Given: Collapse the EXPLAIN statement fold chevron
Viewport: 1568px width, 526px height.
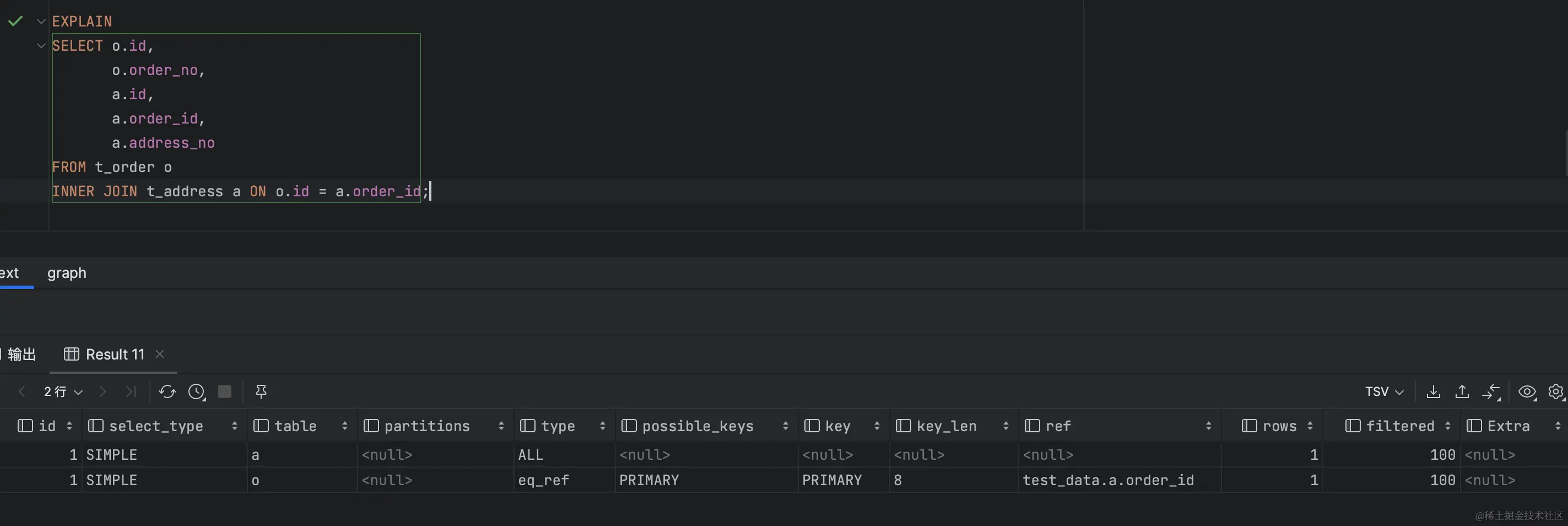Looking at the screenshot, I should 41,22.
